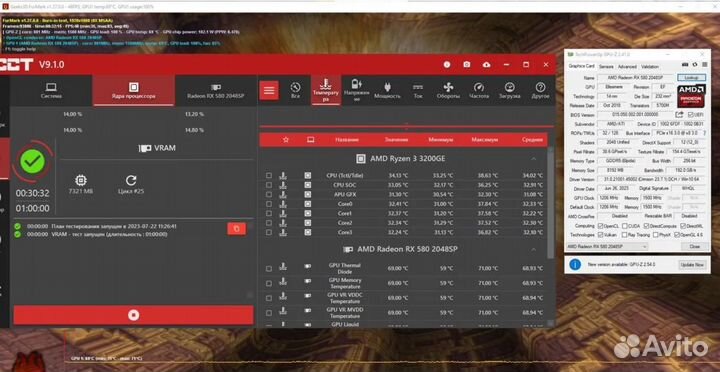Click the Close button in GPU-Z

(694, 247)
